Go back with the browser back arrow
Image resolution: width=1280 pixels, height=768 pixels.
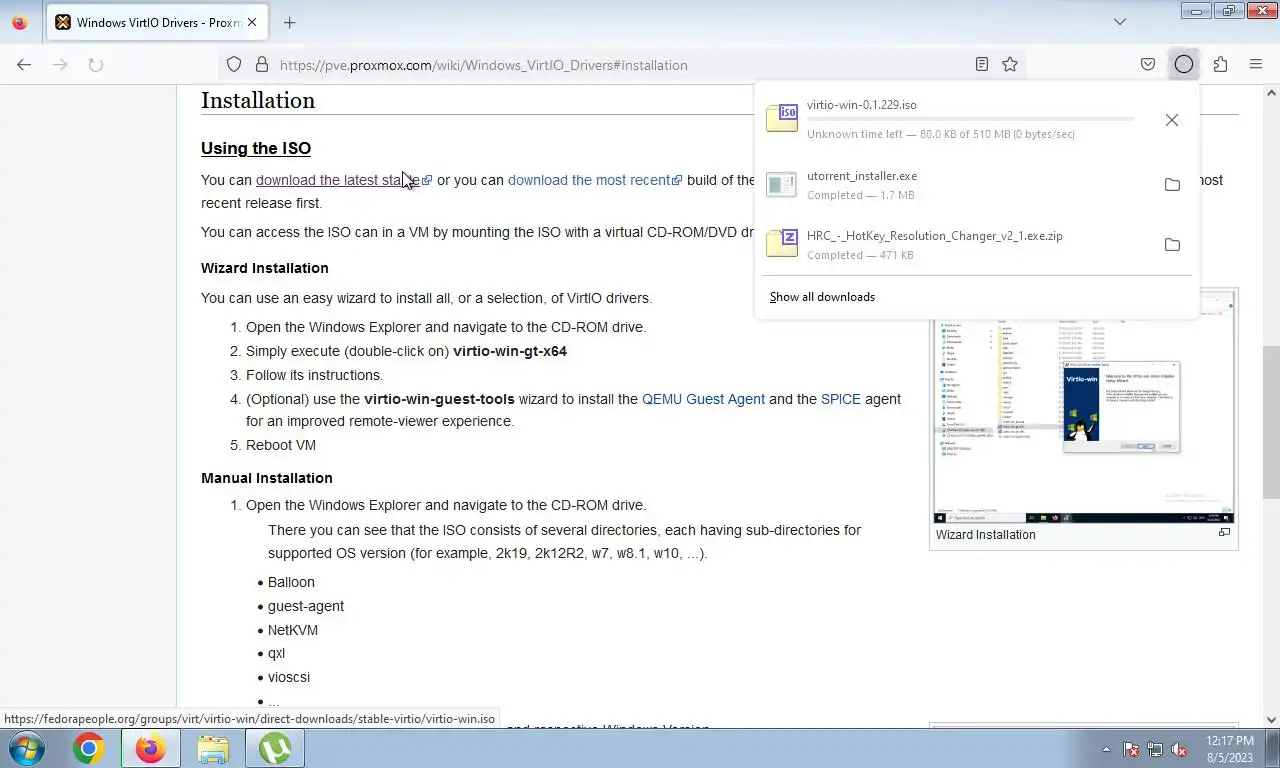coord(24,65)
